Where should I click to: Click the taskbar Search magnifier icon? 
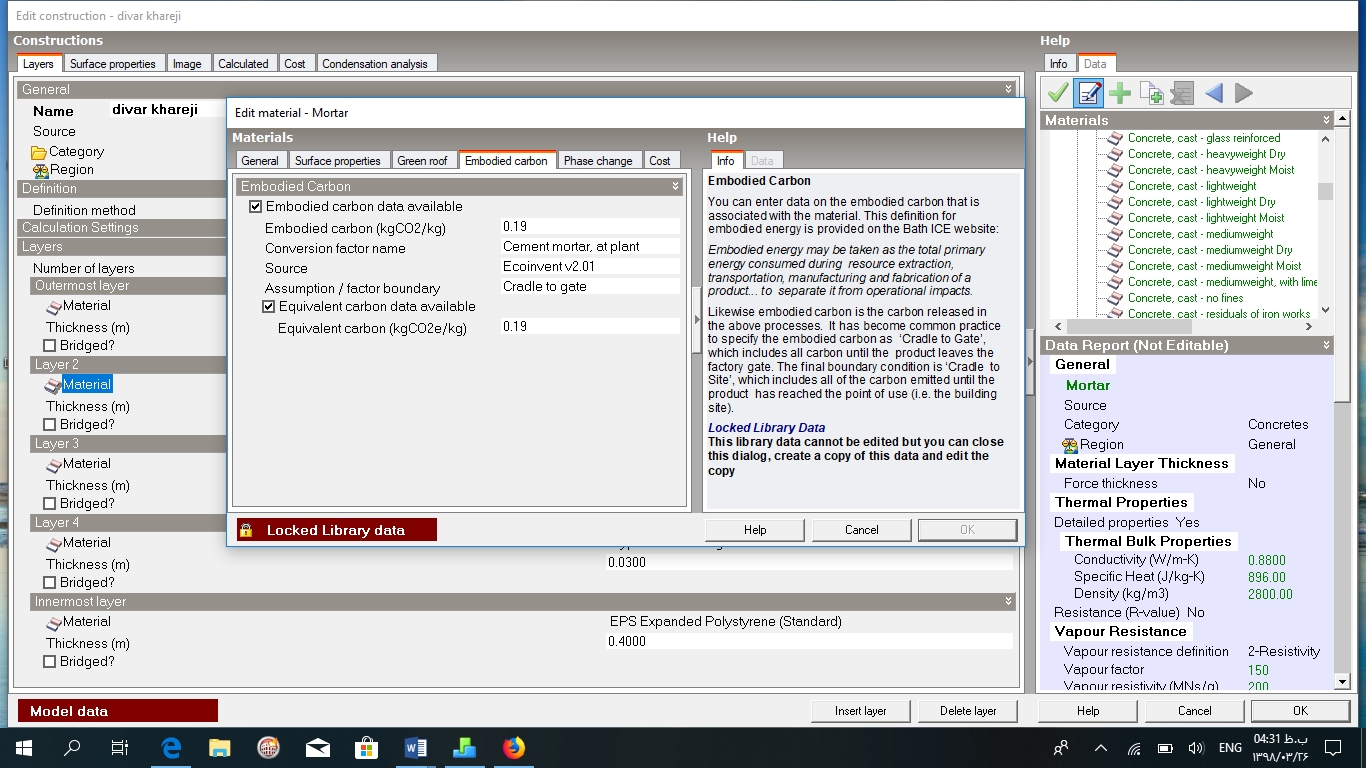pyautogui.click(x=72, y=747)
